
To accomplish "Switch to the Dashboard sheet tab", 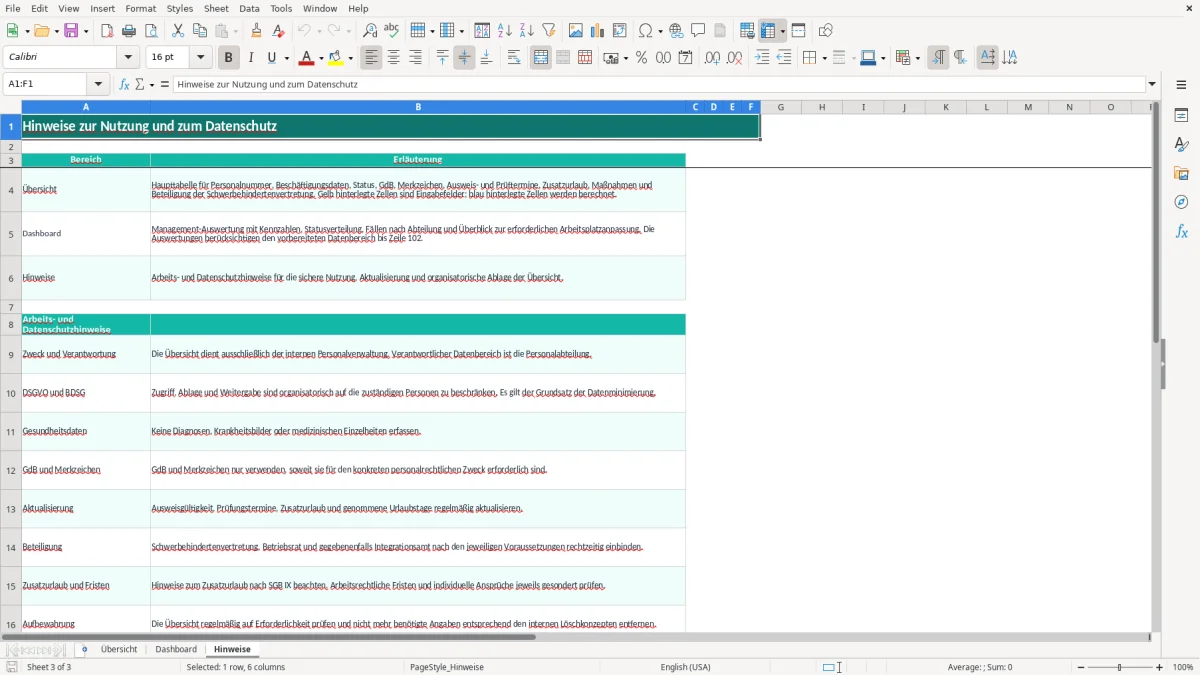I will [176, 649].
